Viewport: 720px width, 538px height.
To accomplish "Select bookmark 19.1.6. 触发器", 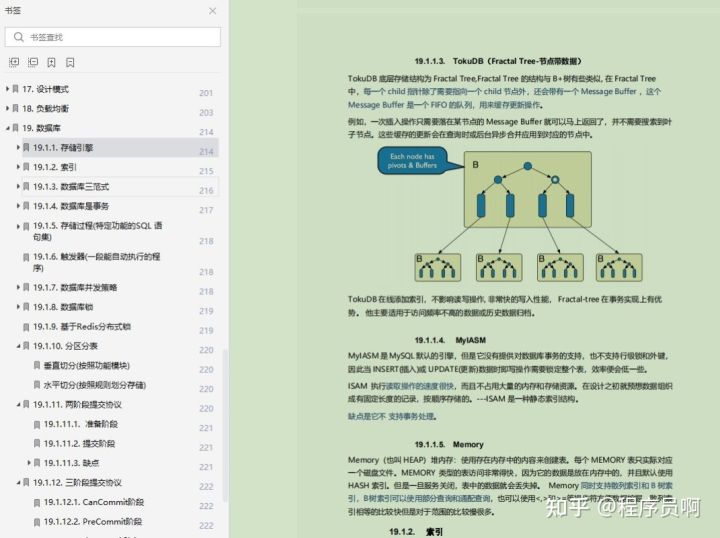I will (x=96, y=262).
